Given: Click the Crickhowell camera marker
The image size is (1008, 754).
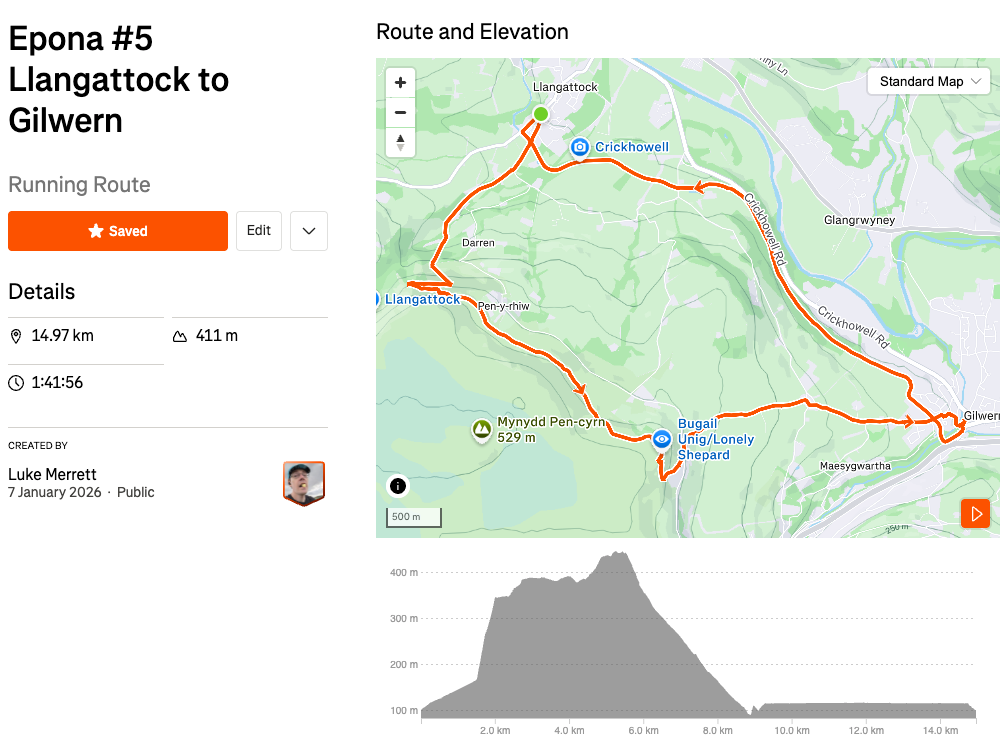Looking at the screenshot, I should [x=579, y=148].
